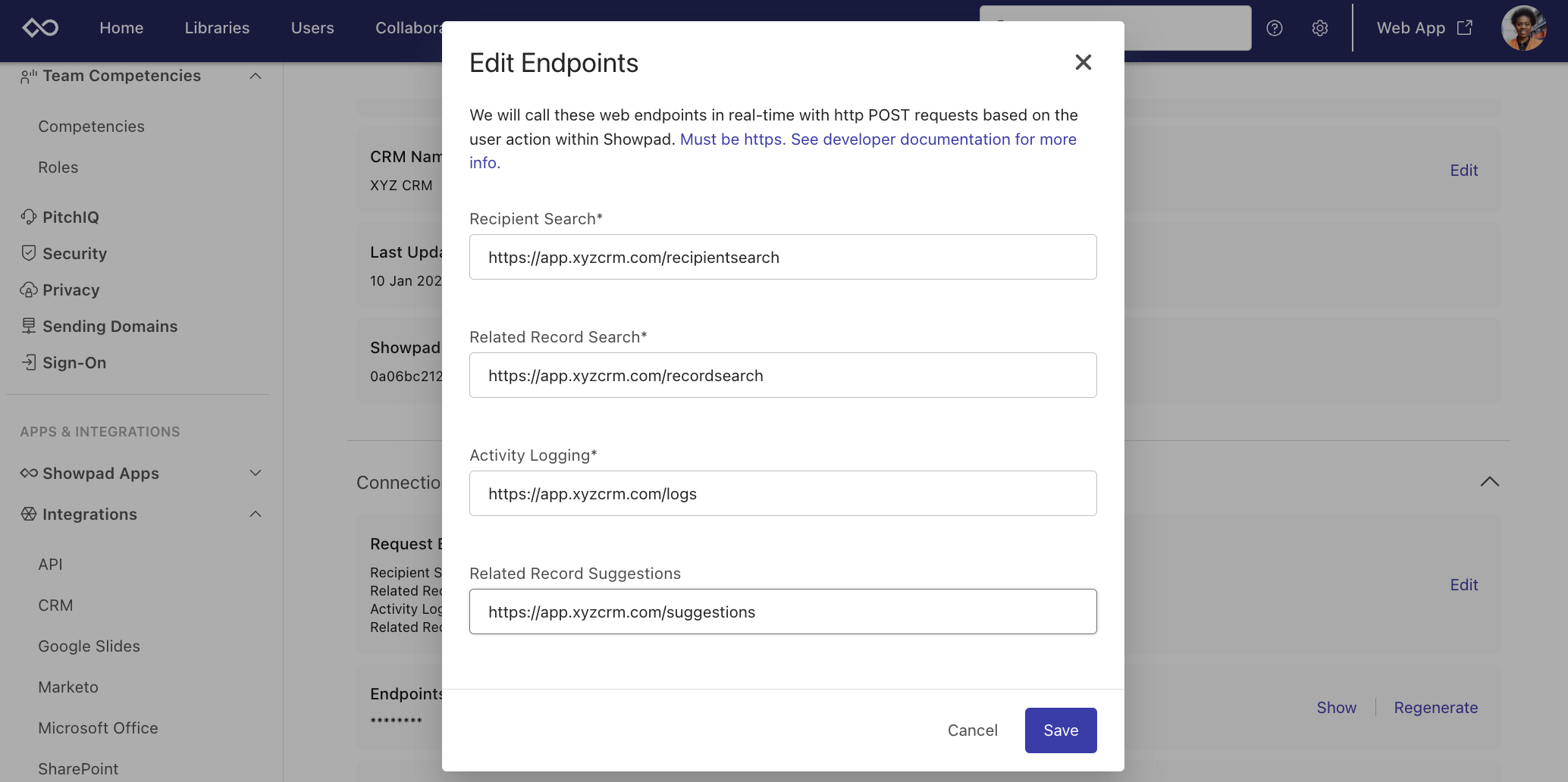Open the PitchIQ settings
Image resolution: width=1568 pixels, height=782 pixels.
71,217
